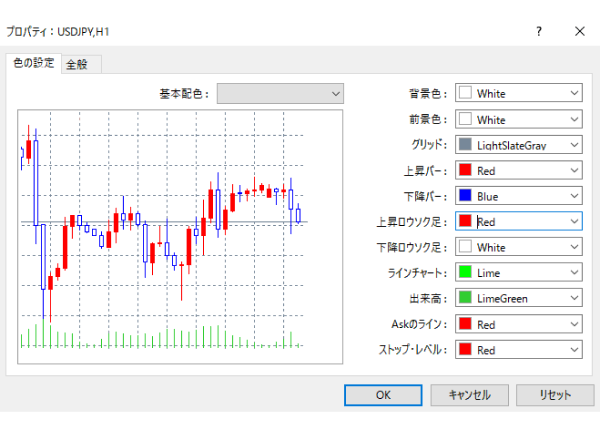Viewport: 600px width, 431px height.
Task: Click the red swatch for 上昇バー
Action: click(x=465, y=170)
